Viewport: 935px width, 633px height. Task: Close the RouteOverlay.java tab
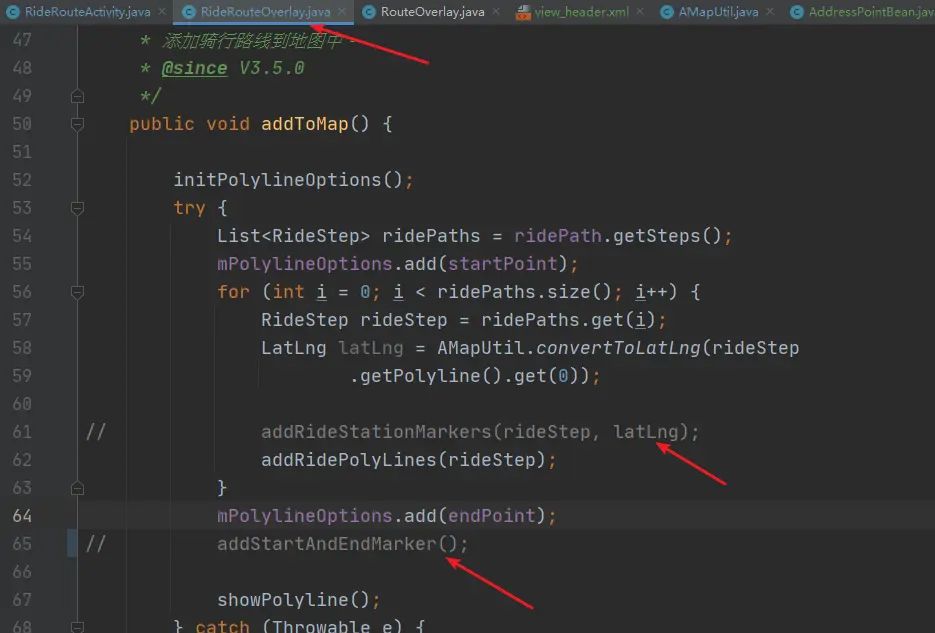click(x=496, y=11)
